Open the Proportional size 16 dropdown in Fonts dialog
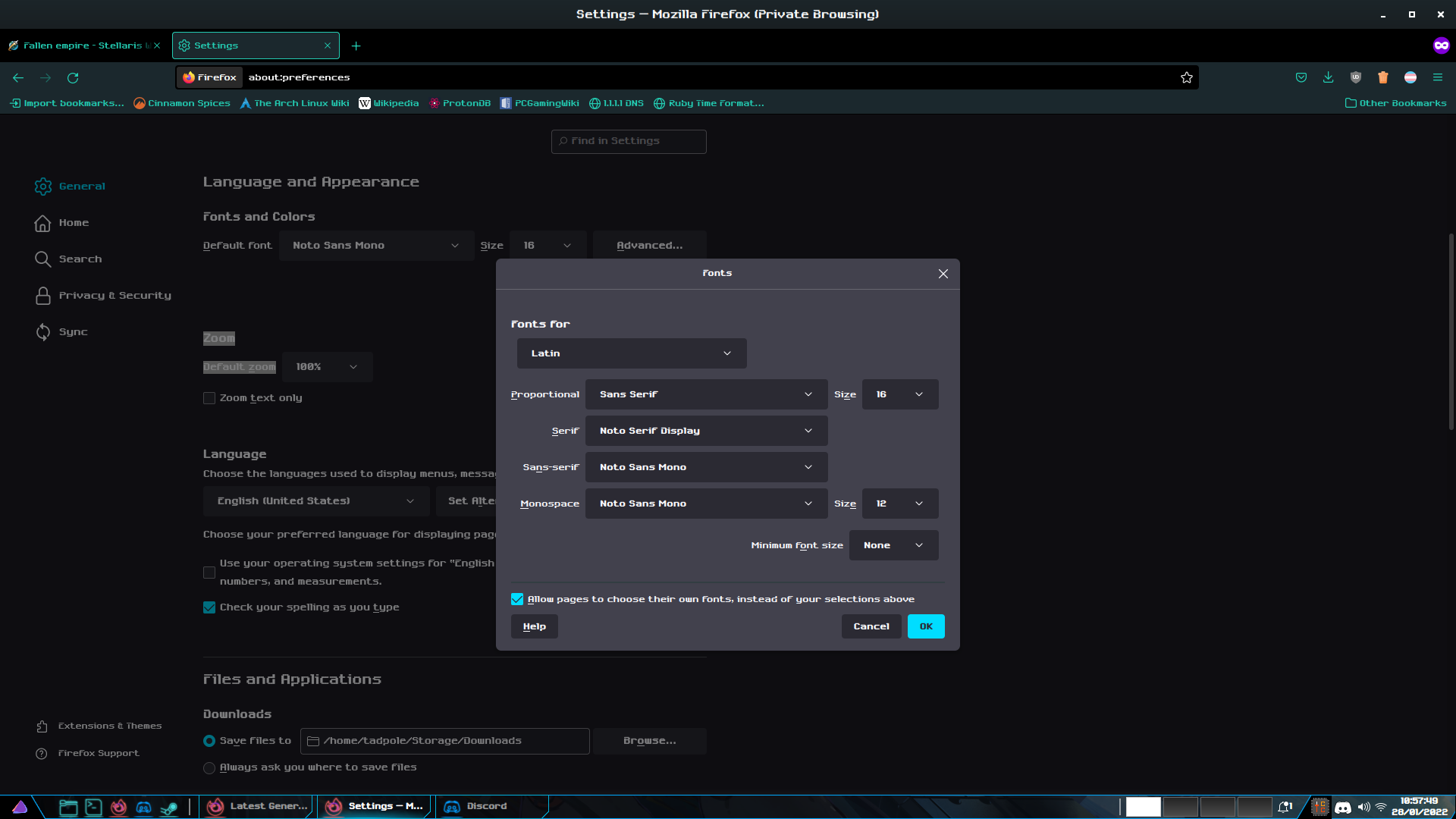The width and height of the screenshot is (1456, 819). coord(900,394)
